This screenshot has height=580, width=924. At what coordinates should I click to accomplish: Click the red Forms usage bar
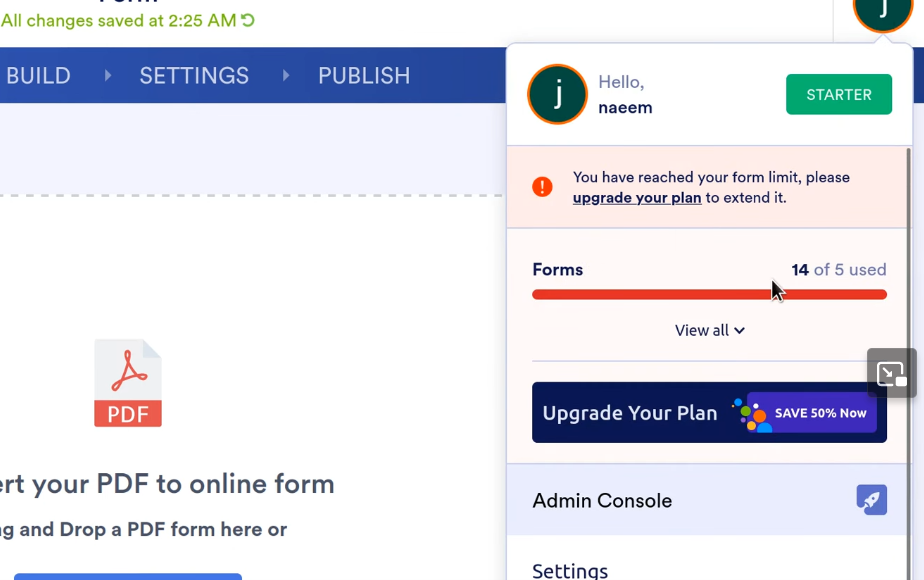click(709, 295)
